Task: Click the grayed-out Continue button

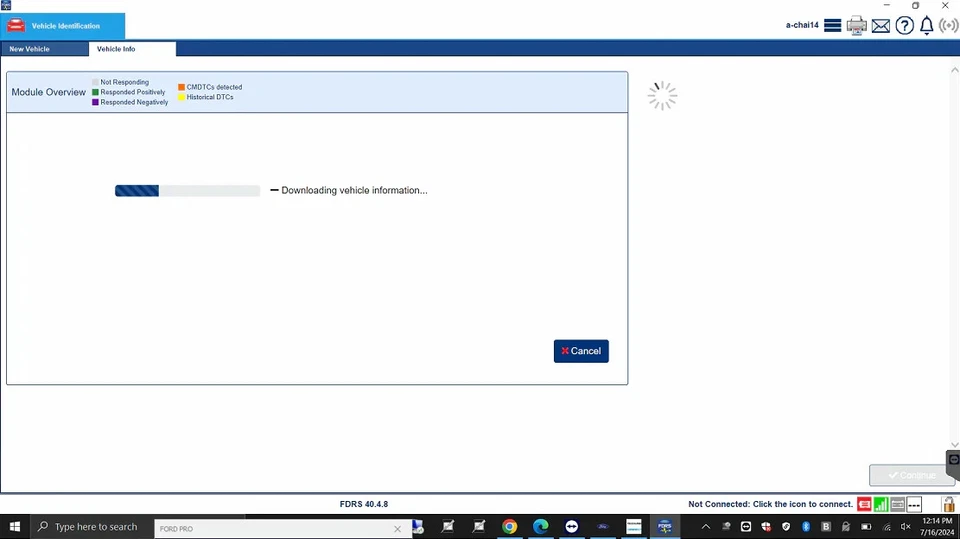Action: coord(912,475)
